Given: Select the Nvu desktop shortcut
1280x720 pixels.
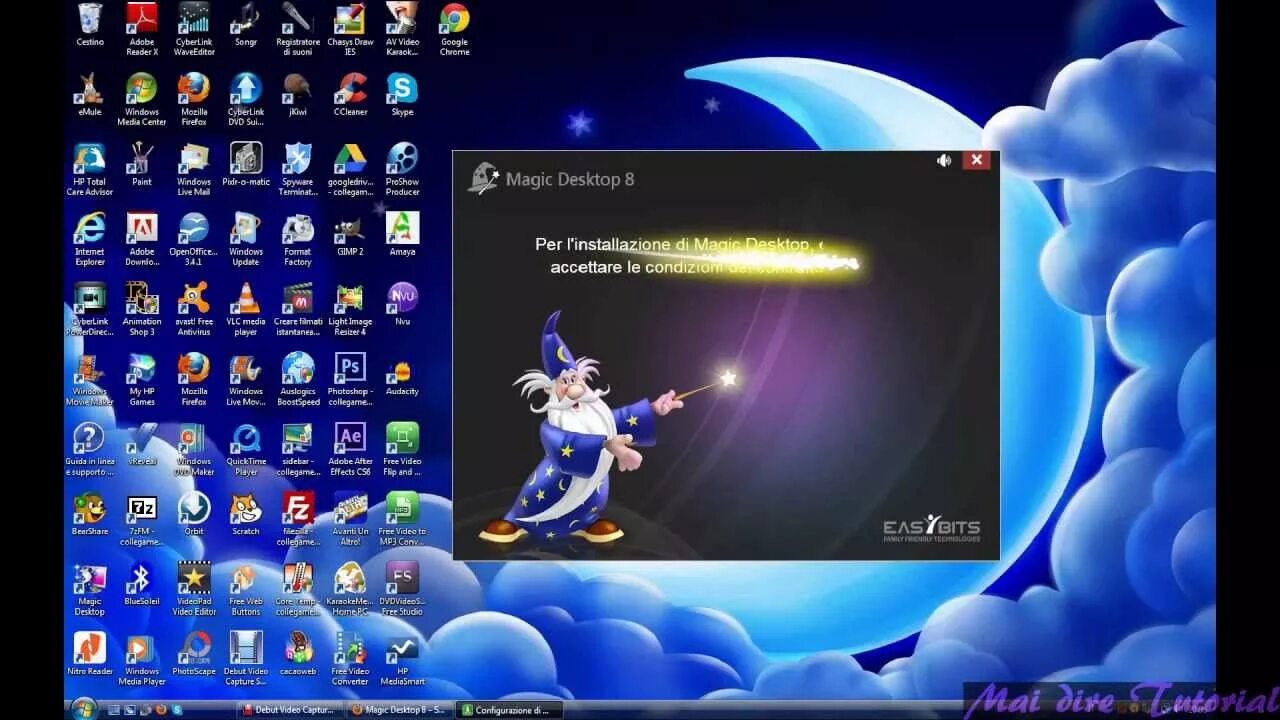Looking at the screenshot, I should [402, 304].
